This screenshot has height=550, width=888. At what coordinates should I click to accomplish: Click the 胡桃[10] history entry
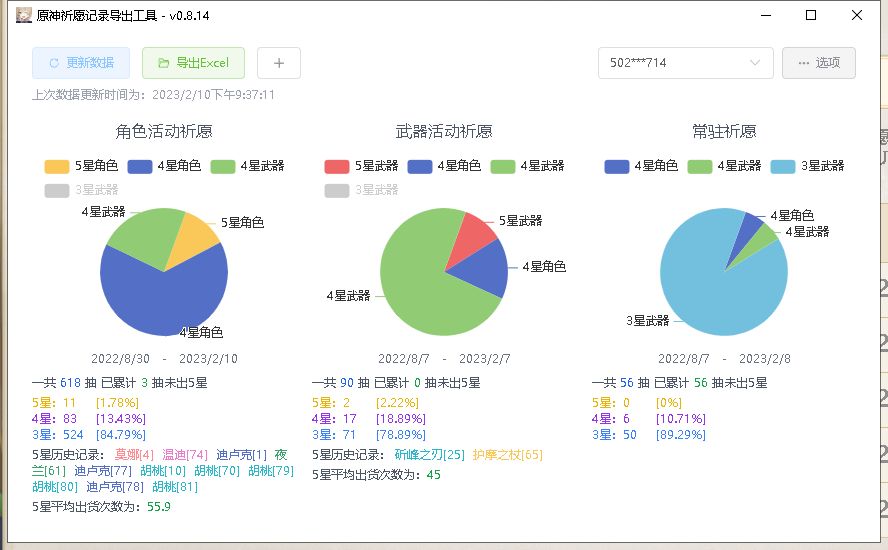pos(163,471)
